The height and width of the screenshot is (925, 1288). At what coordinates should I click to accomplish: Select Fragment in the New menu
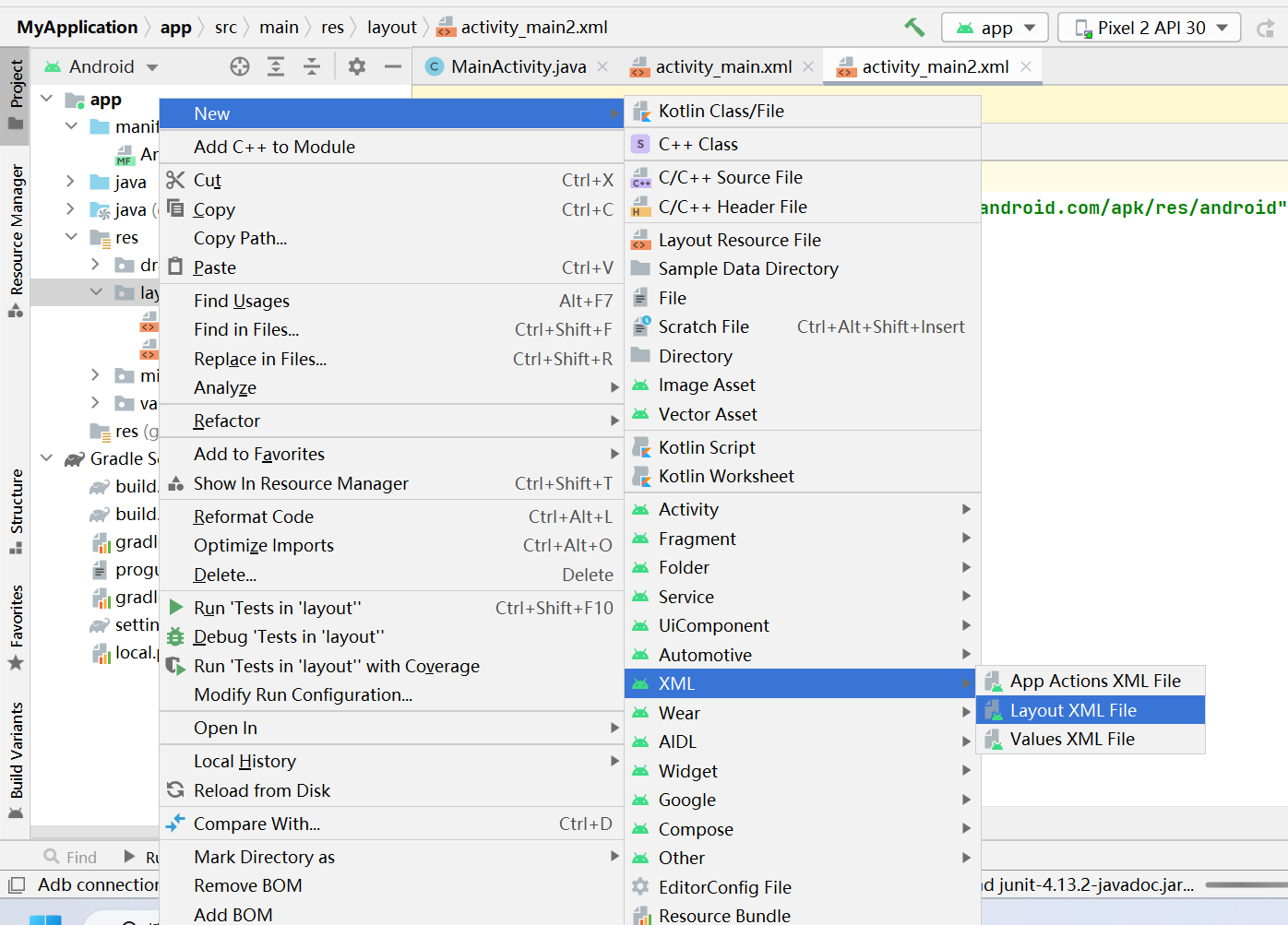[x=803, y=539]
